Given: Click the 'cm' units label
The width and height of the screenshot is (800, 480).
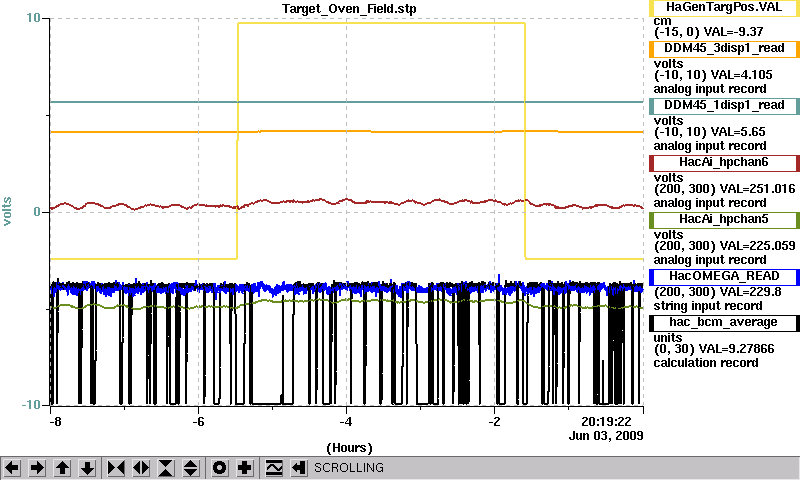Looking at the screenshot, I should pos(662,21).
